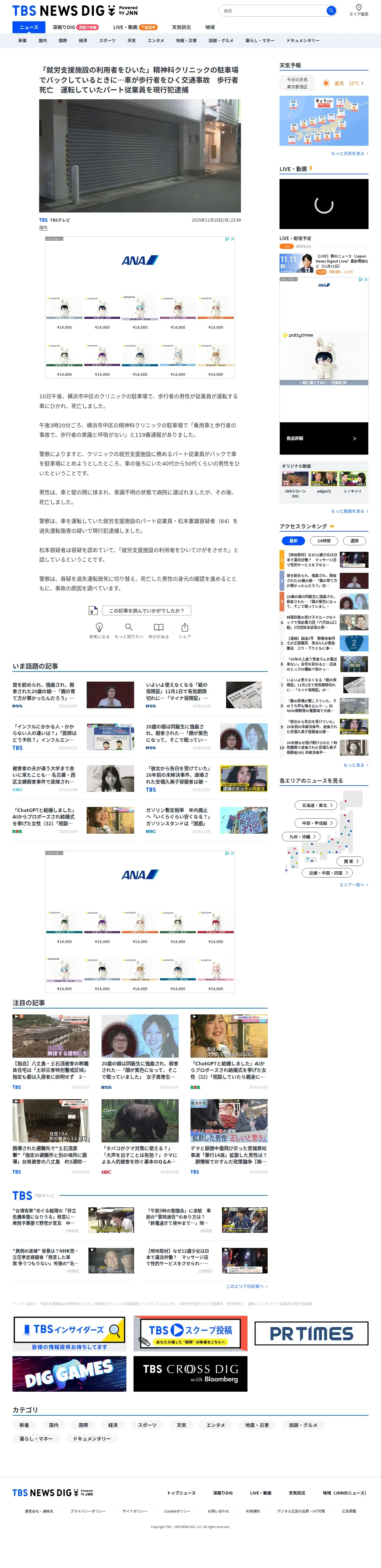Click the loading LIVE video player

point(324,204)
